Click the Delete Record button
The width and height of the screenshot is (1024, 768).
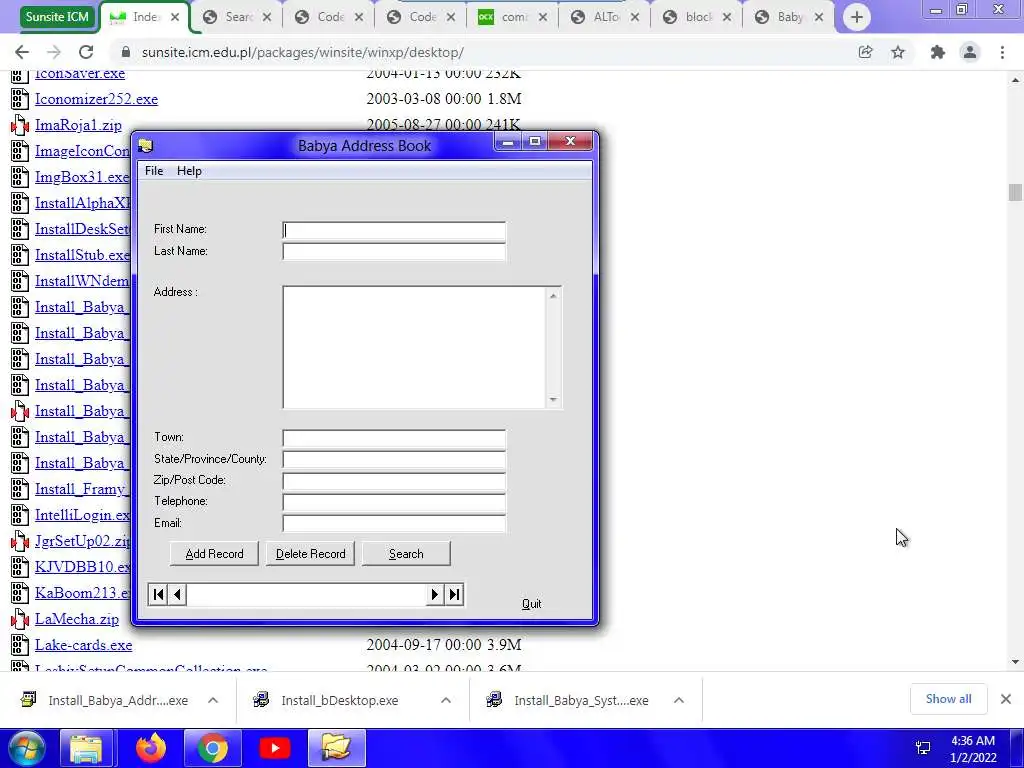click(x=310, y=554)
